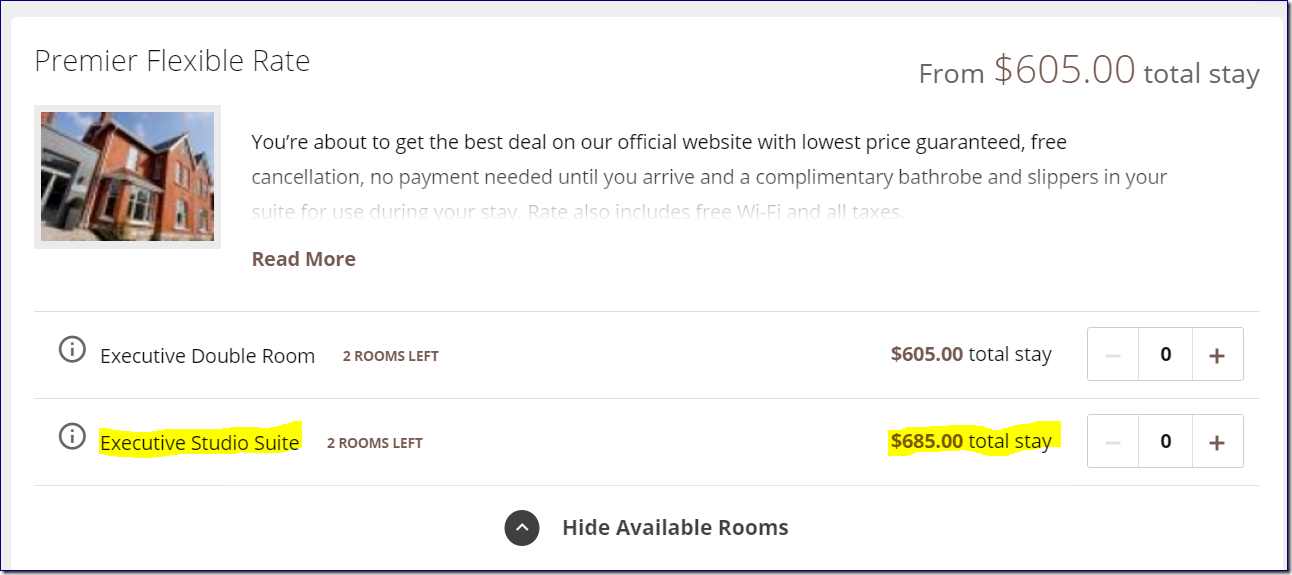
Task: Open the Read More link
Action: point(303,259)
